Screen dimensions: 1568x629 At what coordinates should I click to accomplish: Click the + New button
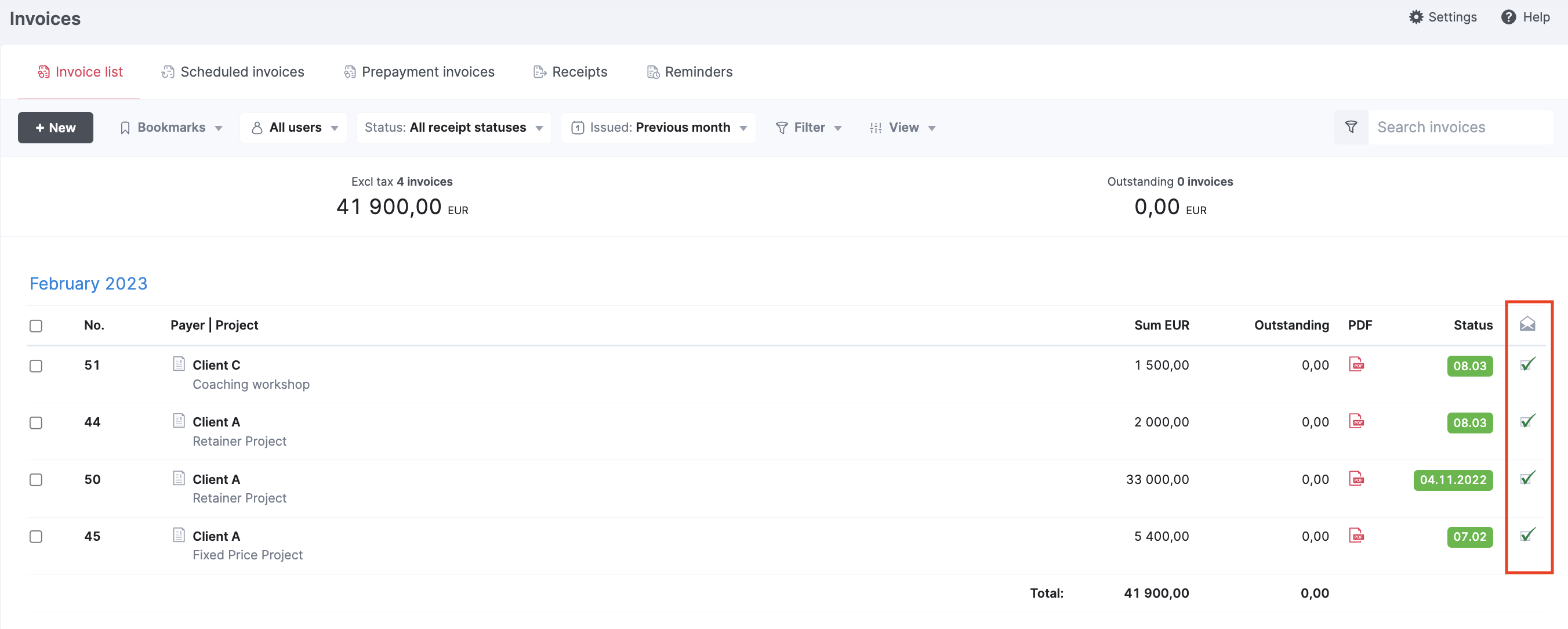click(56, 128)
